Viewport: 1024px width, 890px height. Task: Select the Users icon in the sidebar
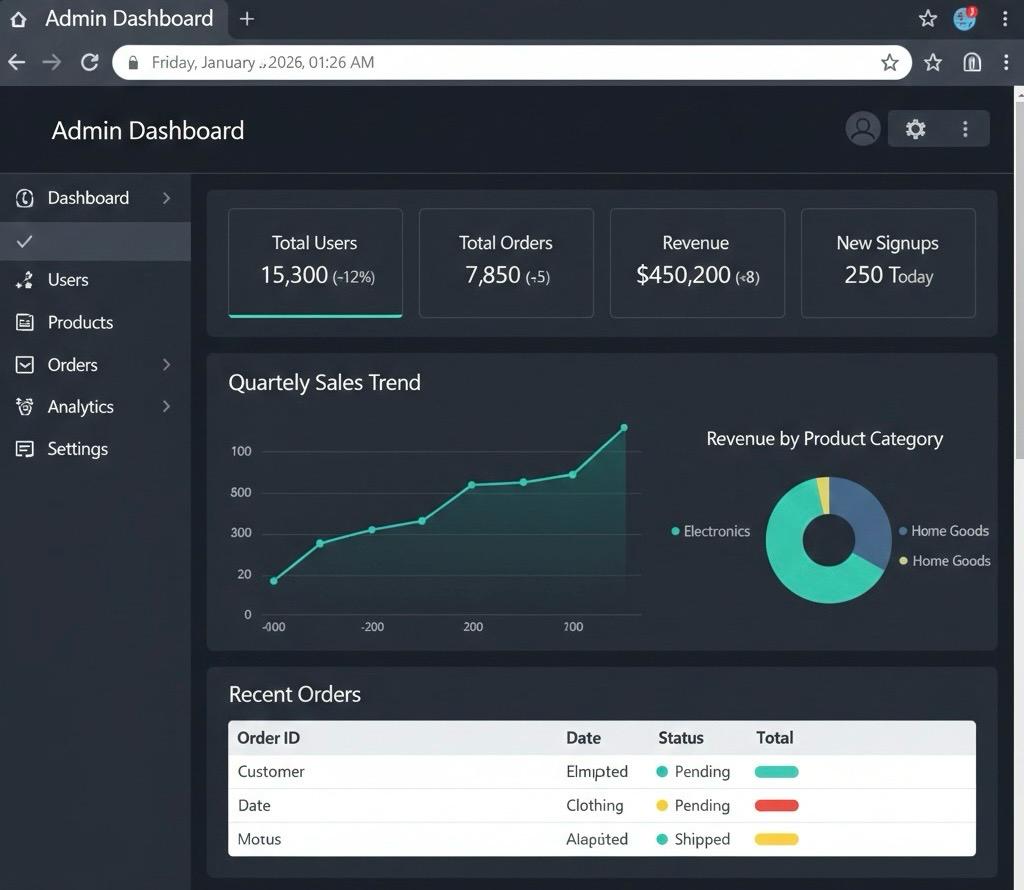[24, 280]
